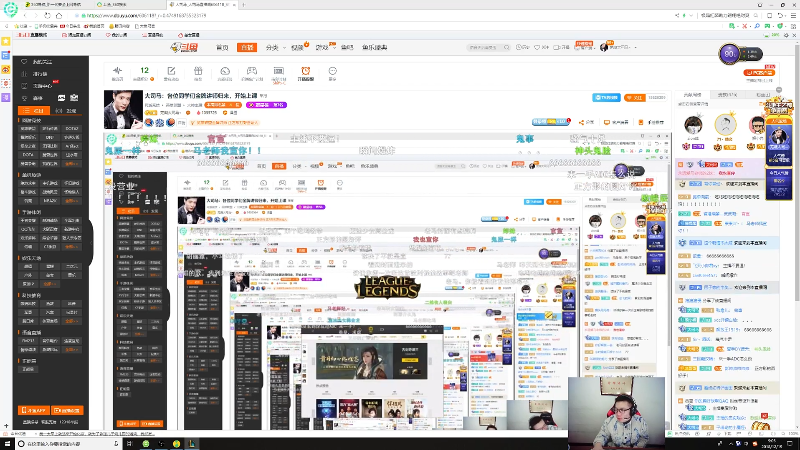Click the heart follow icon in site header

(x=537, y=47)
